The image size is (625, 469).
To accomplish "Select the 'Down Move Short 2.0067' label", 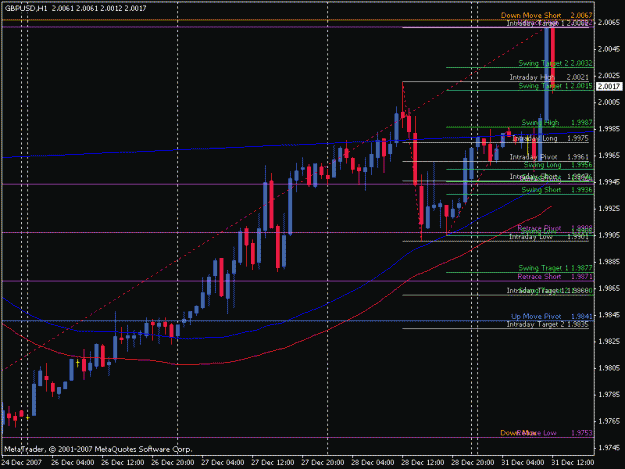I will pyautogui.click(x=546, y=16).
